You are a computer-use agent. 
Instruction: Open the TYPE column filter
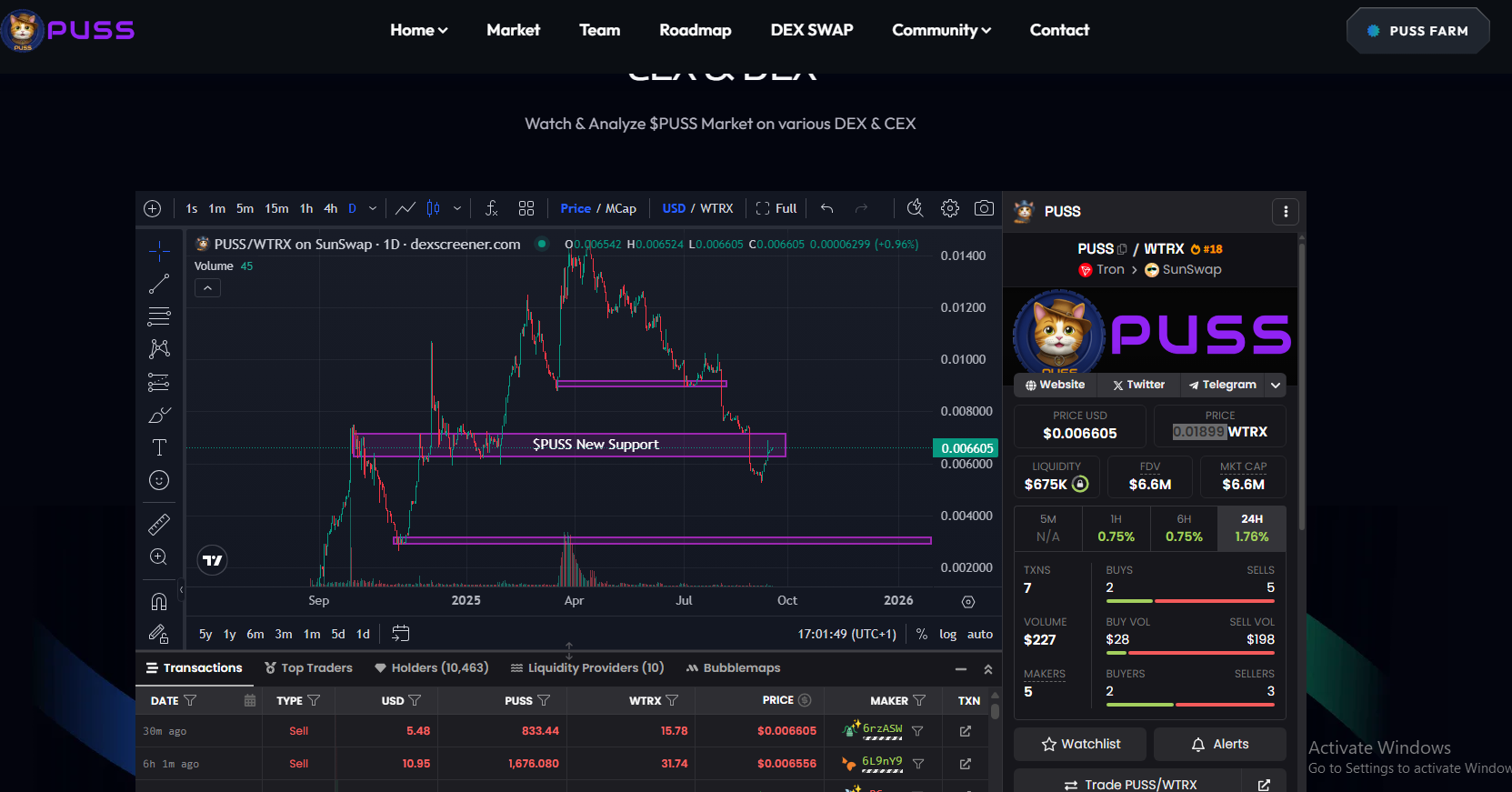click(x=314, y=701)
